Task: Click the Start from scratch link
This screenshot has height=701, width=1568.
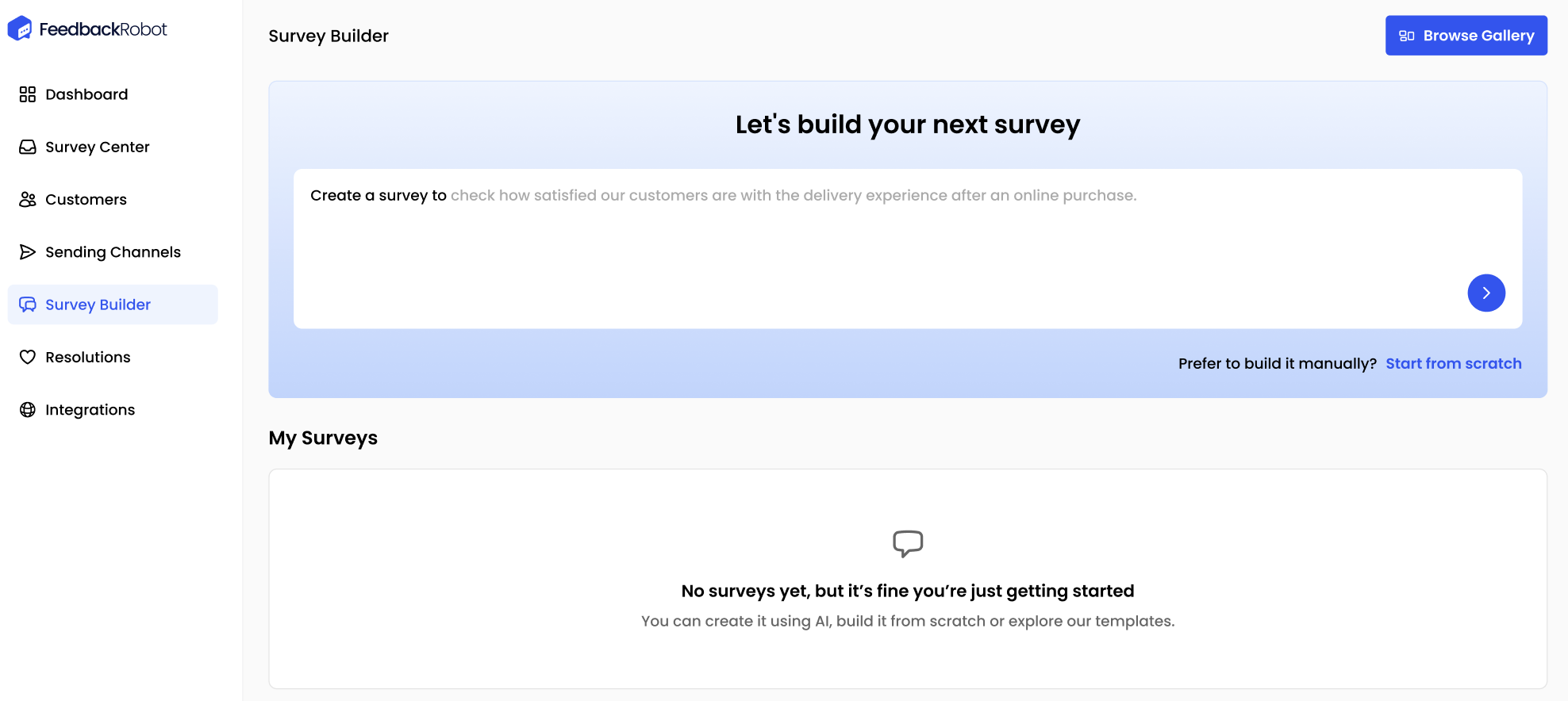Action: tap(1453, 363)
